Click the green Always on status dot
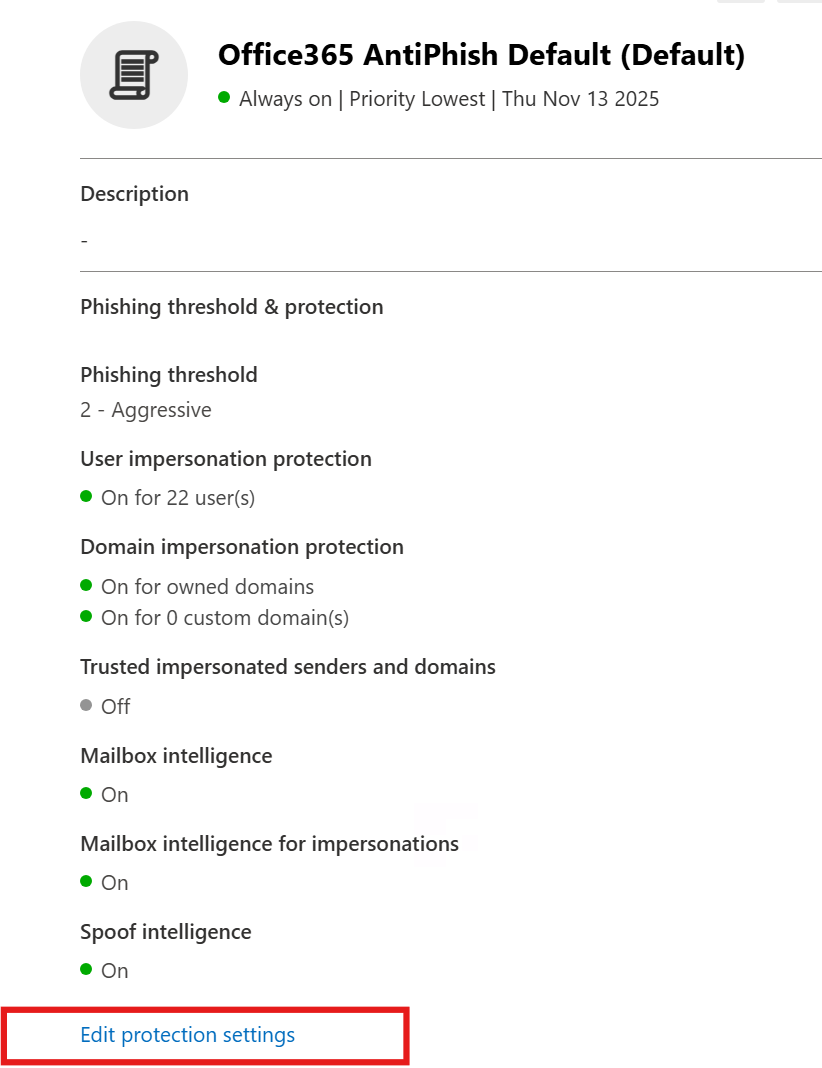 (x=224, y=98)
